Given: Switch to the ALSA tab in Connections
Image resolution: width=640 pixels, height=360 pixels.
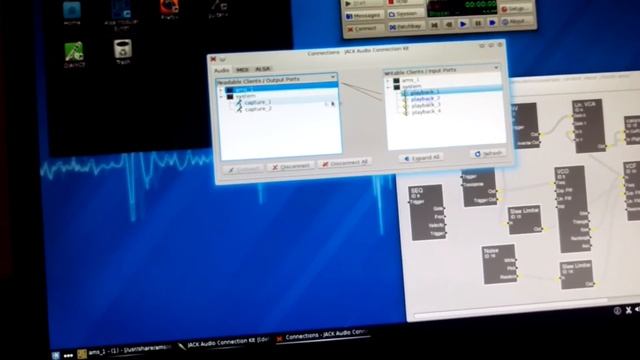Looking at the screenshot, I should 262,69.
